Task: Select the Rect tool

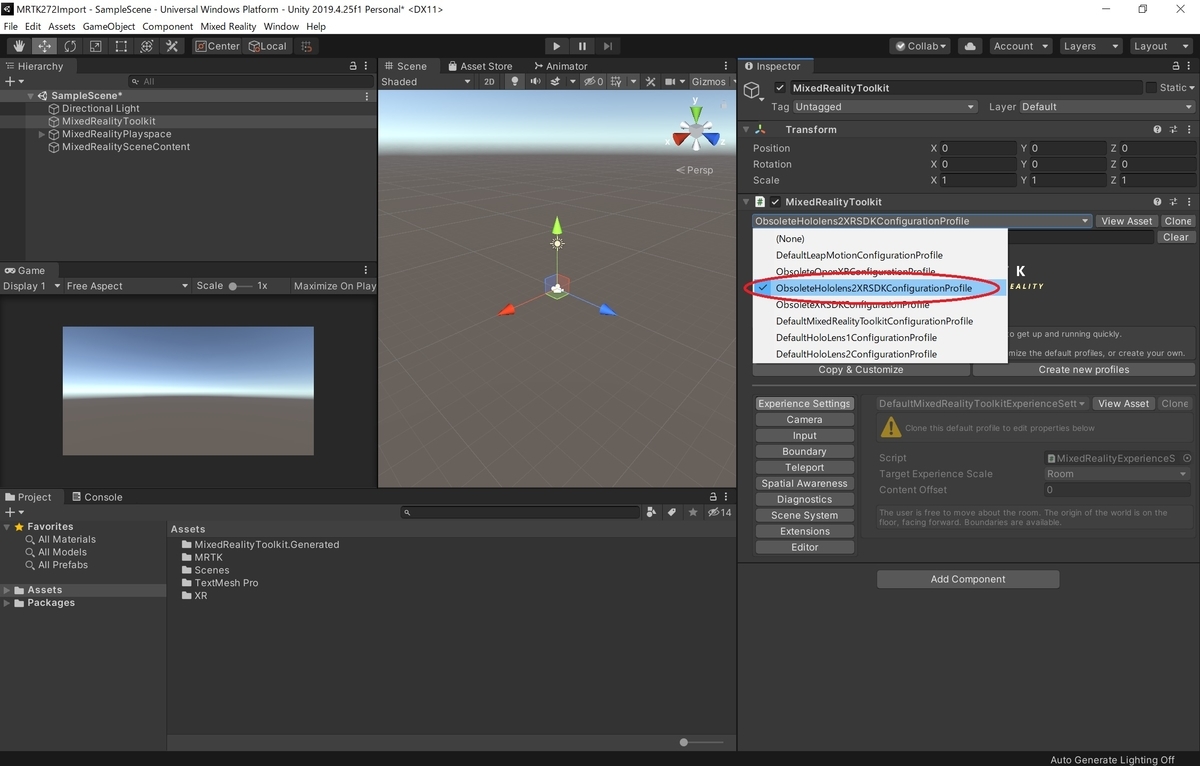Action: pos(121,46)
